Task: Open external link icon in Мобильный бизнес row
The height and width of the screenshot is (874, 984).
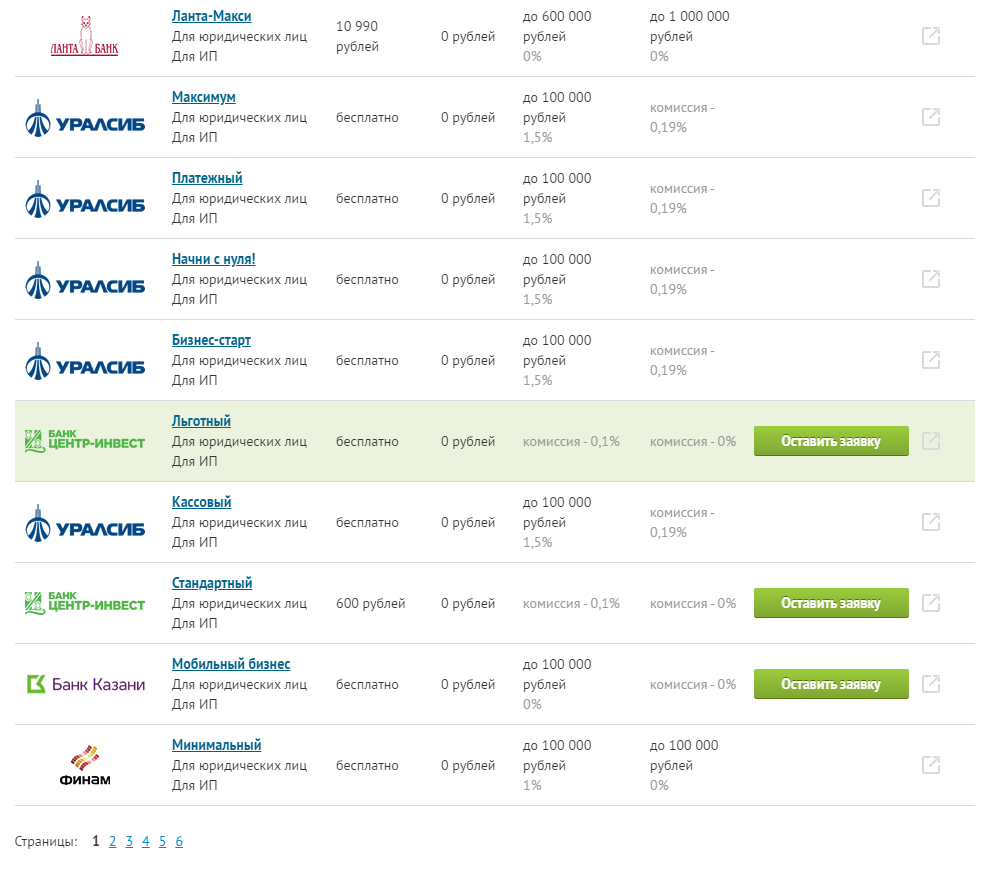Action: click(931, 683)
